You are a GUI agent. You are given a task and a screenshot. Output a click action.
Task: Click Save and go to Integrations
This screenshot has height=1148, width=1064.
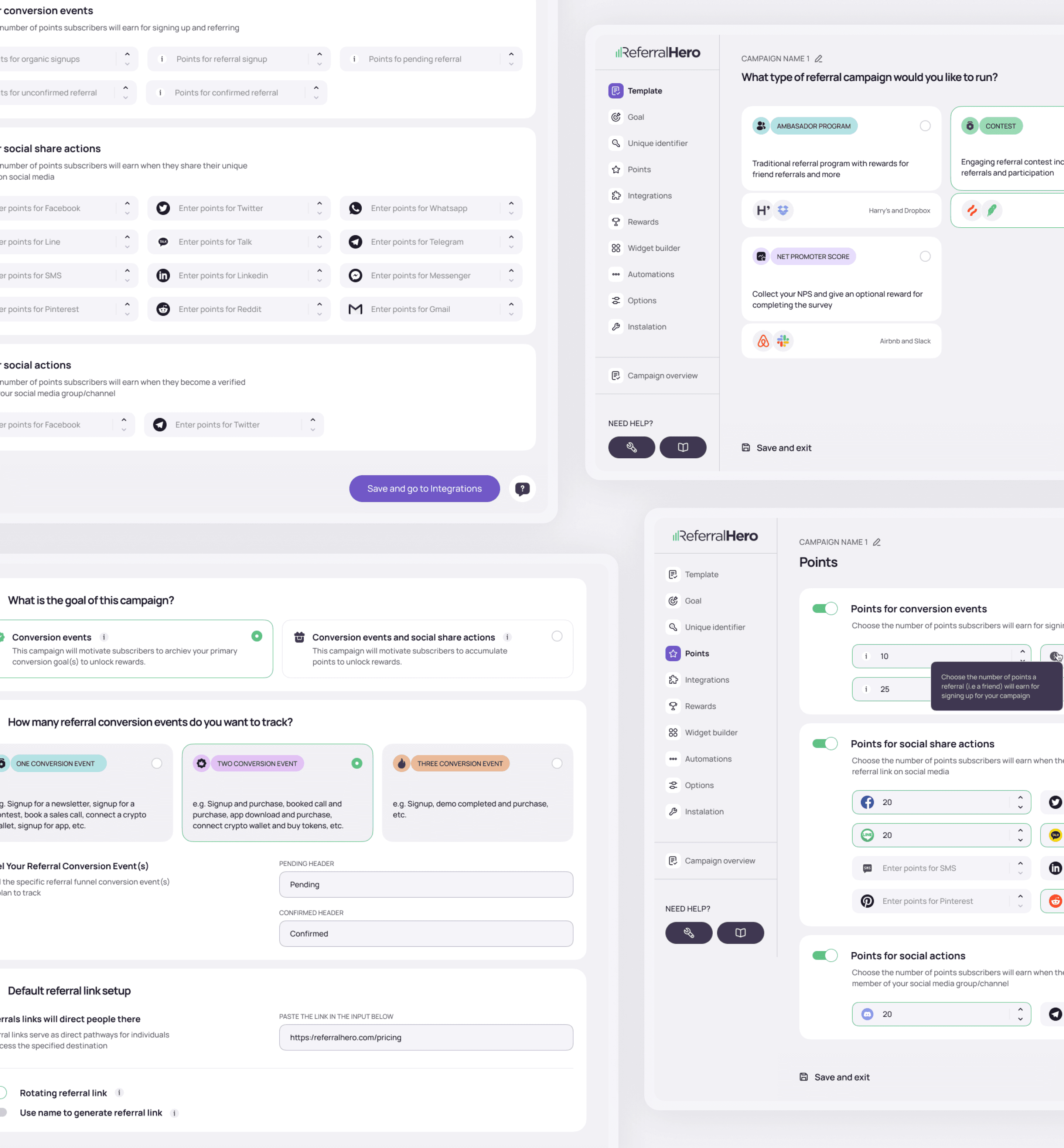tap(424, 489)
